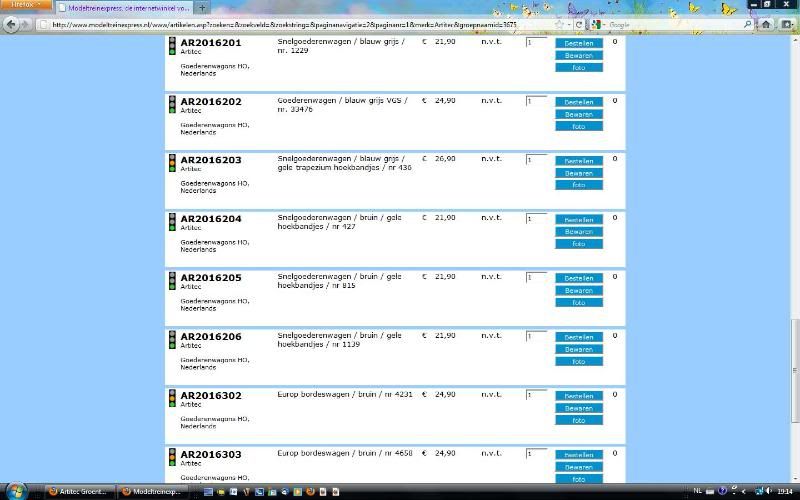Image resolution: width=800 pixels, height=500 pixels.
Task: Show foto of article AR2016203
Action: click(579, 185)
